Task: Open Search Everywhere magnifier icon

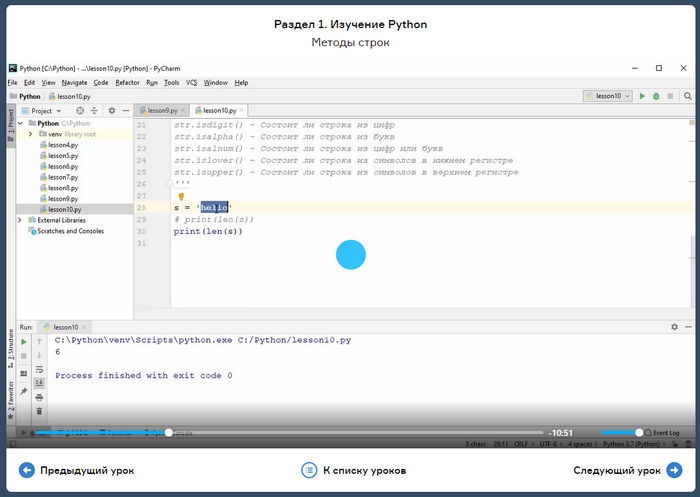Action: [688, 96]
